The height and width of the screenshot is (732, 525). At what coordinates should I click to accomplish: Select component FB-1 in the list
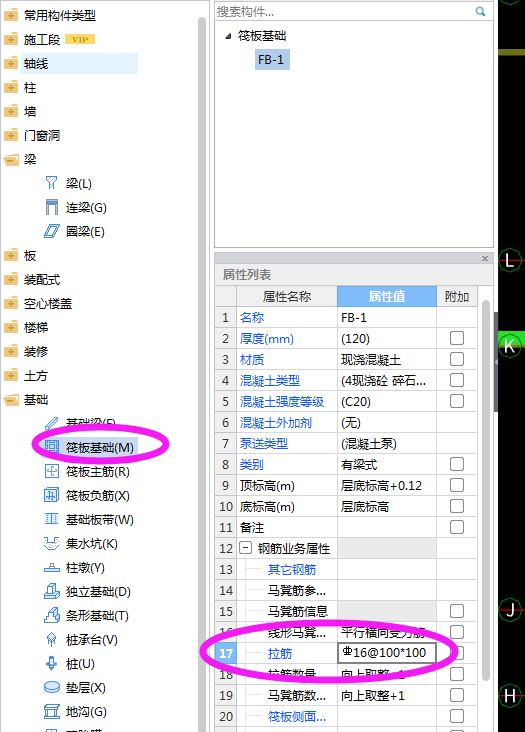272,60
